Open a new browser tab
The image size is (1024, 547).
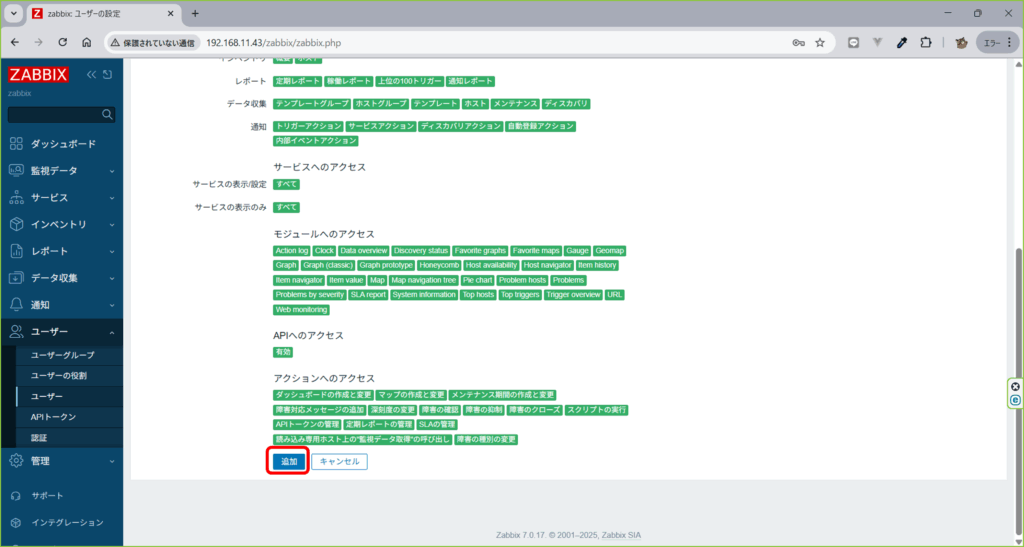coord(195,13)
